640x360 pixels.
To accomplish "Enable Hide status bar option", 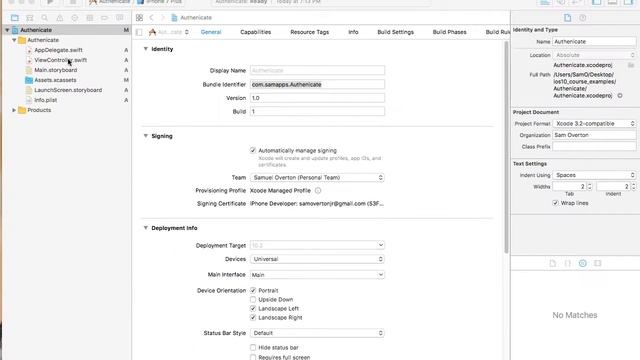I will (x=253, y=348).
